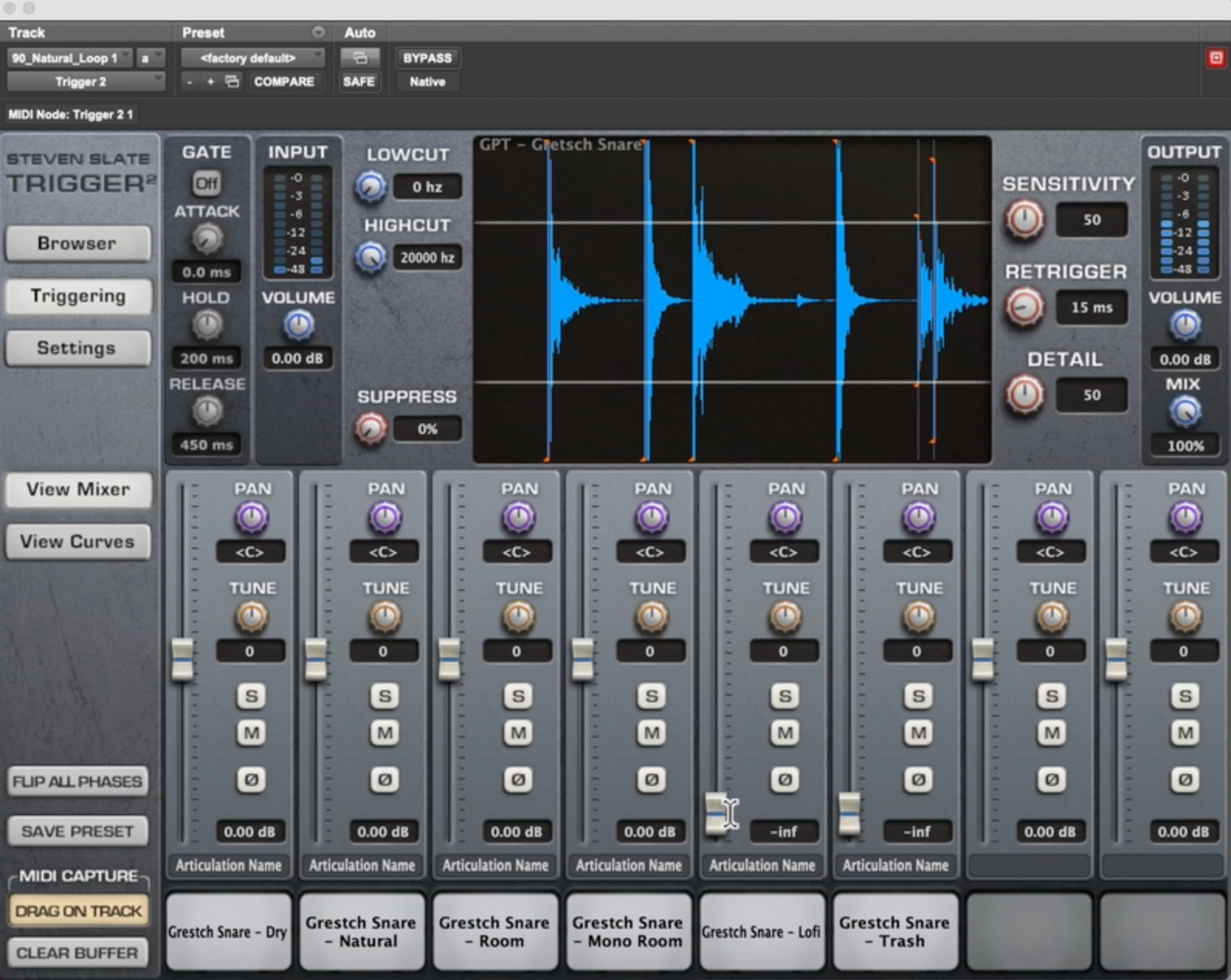Click the Retrigger knob
The height and width of the screenshot is (980, 1231).
(x=1024, y=308)
